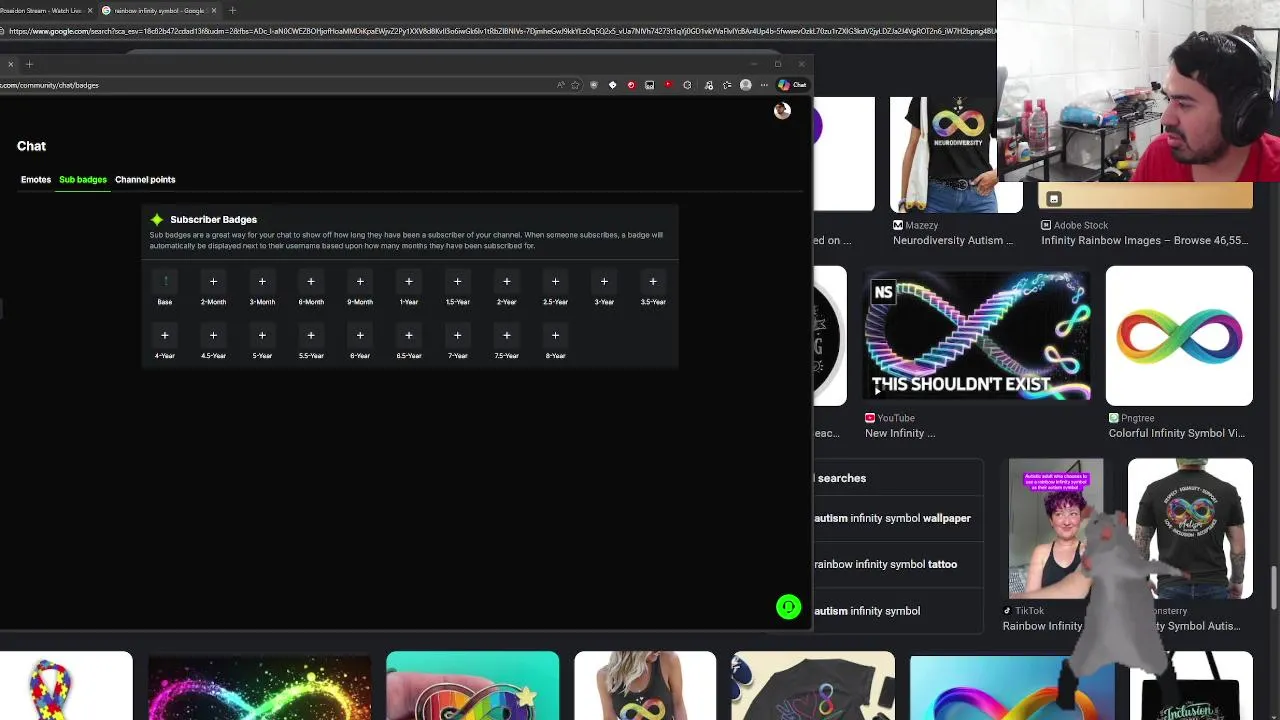1280x720 pixels.
Task: Open the Neurodiversity tote bag image
Action: click(956, 155)
